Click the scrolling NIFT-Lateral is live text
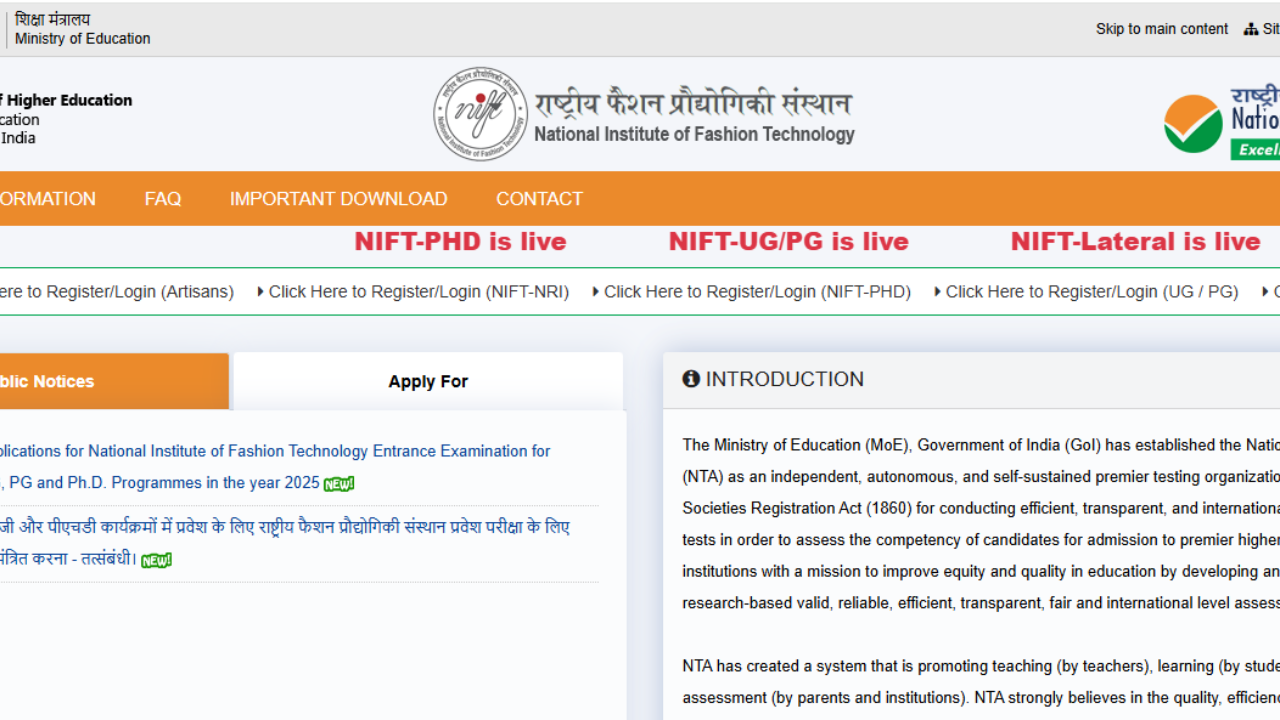Viewport: 1280px width, 720px height. pos(1135,241)
